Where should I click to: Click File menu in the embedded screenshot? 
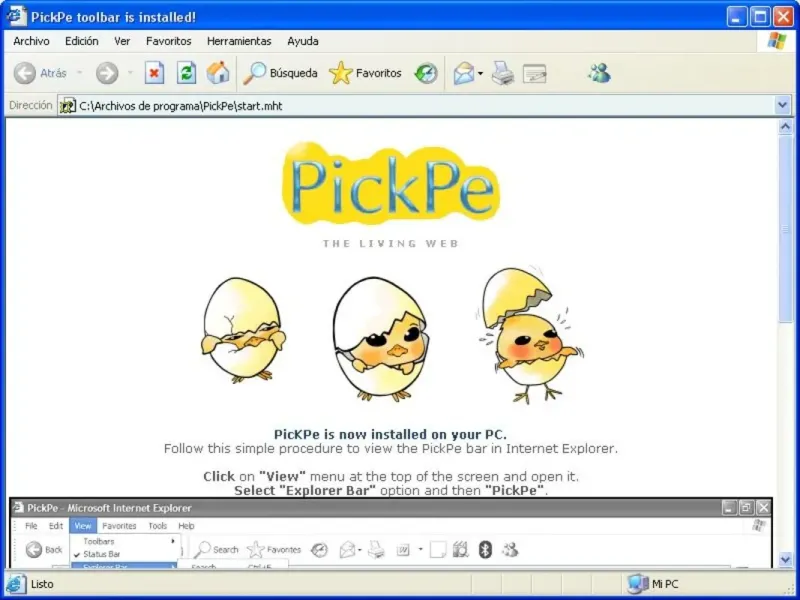point(31,526)
